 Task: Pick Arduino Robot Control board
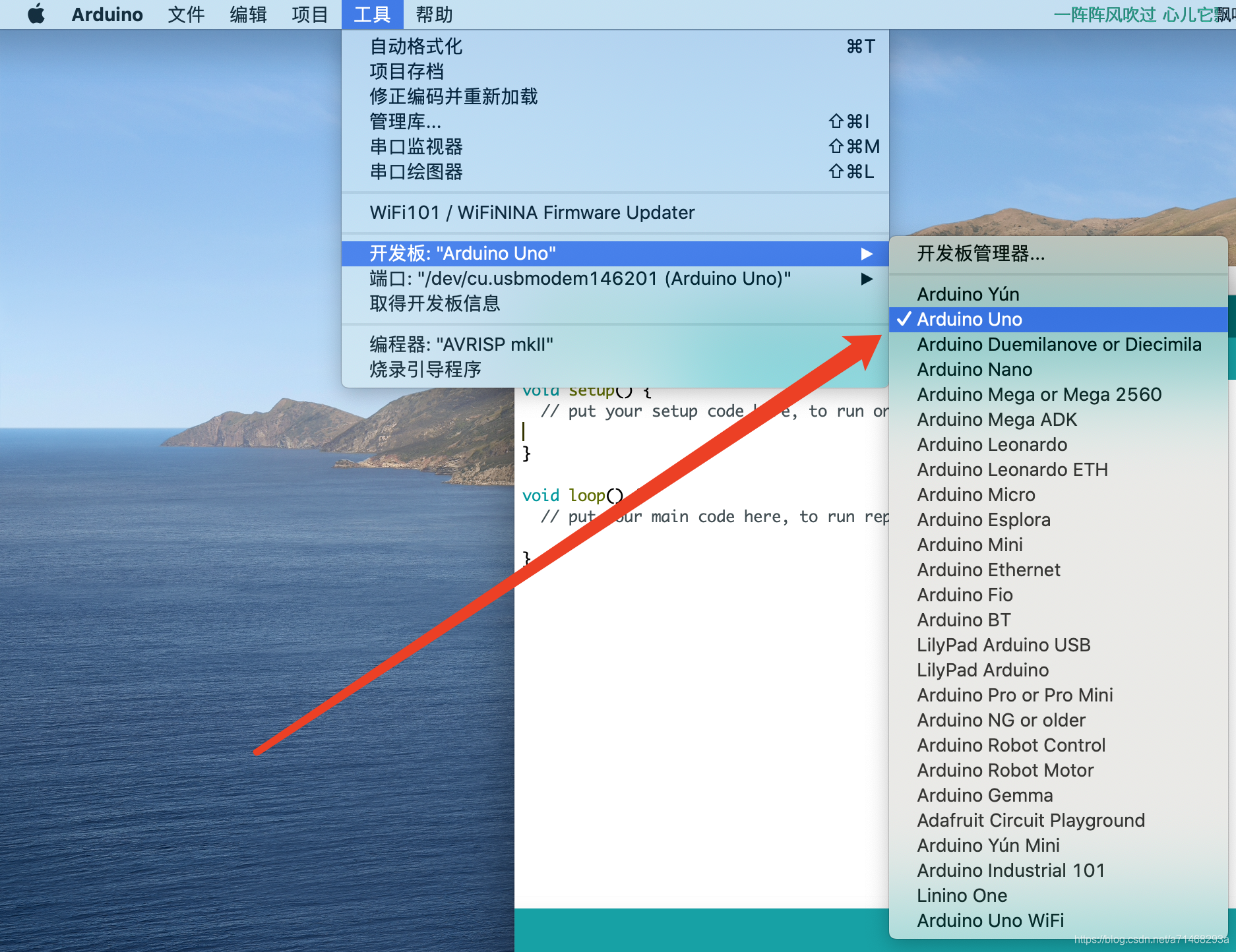tap(1058, 745)
